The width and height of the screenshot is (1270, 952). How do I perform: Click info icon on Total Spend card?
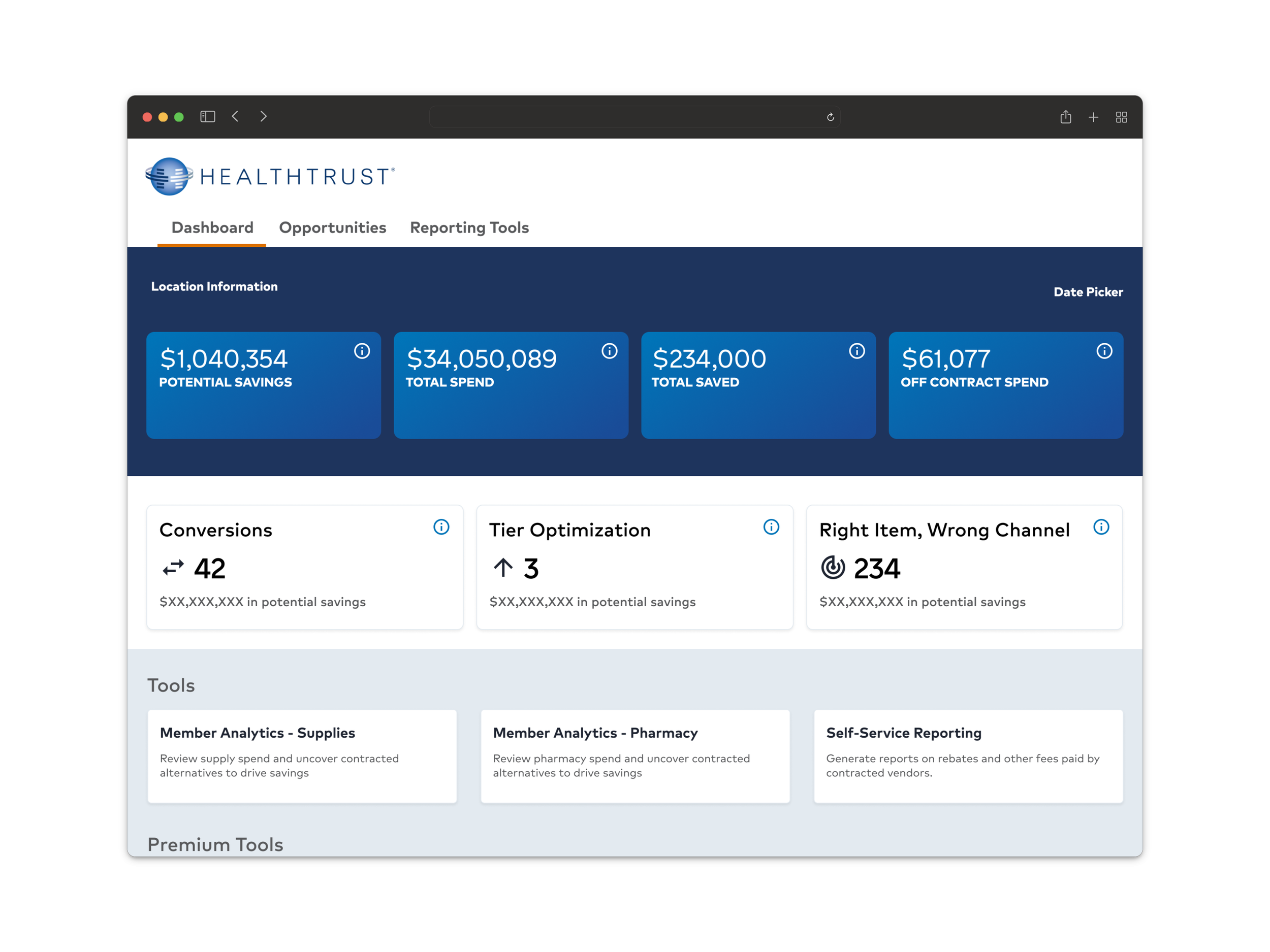point(609,351)
